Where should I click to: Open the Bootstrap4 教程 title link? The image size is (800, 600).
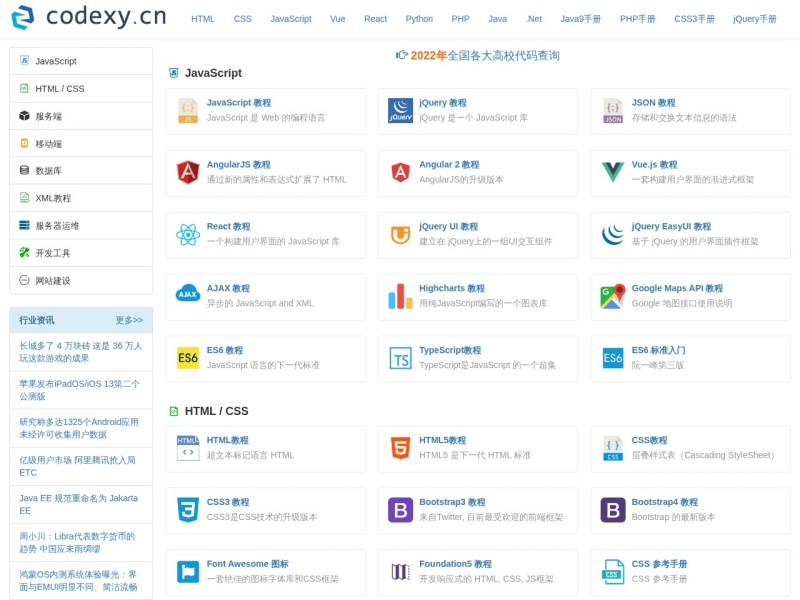click(x=665, y=502)
